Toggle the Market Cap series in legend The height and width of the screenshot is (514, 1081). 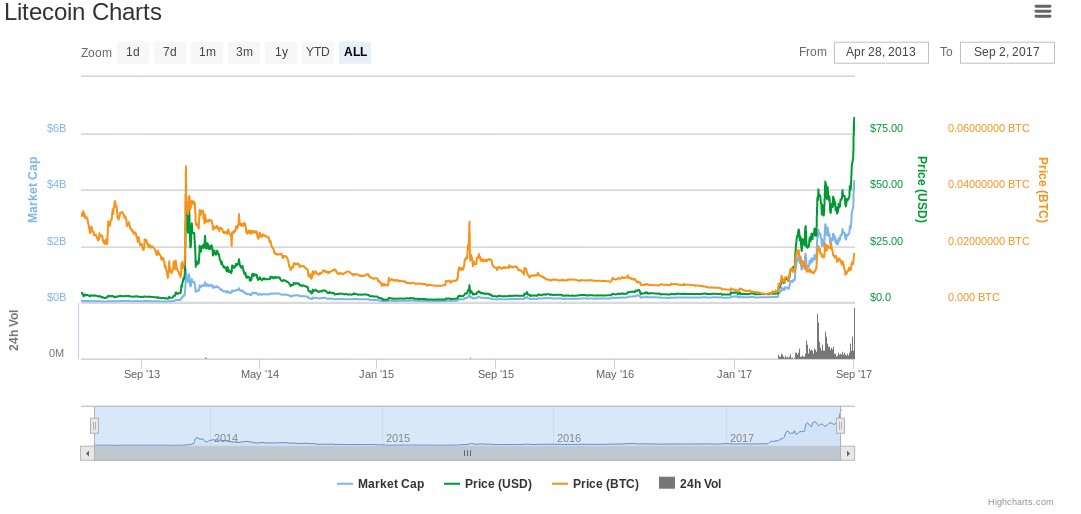click(381, 484)
